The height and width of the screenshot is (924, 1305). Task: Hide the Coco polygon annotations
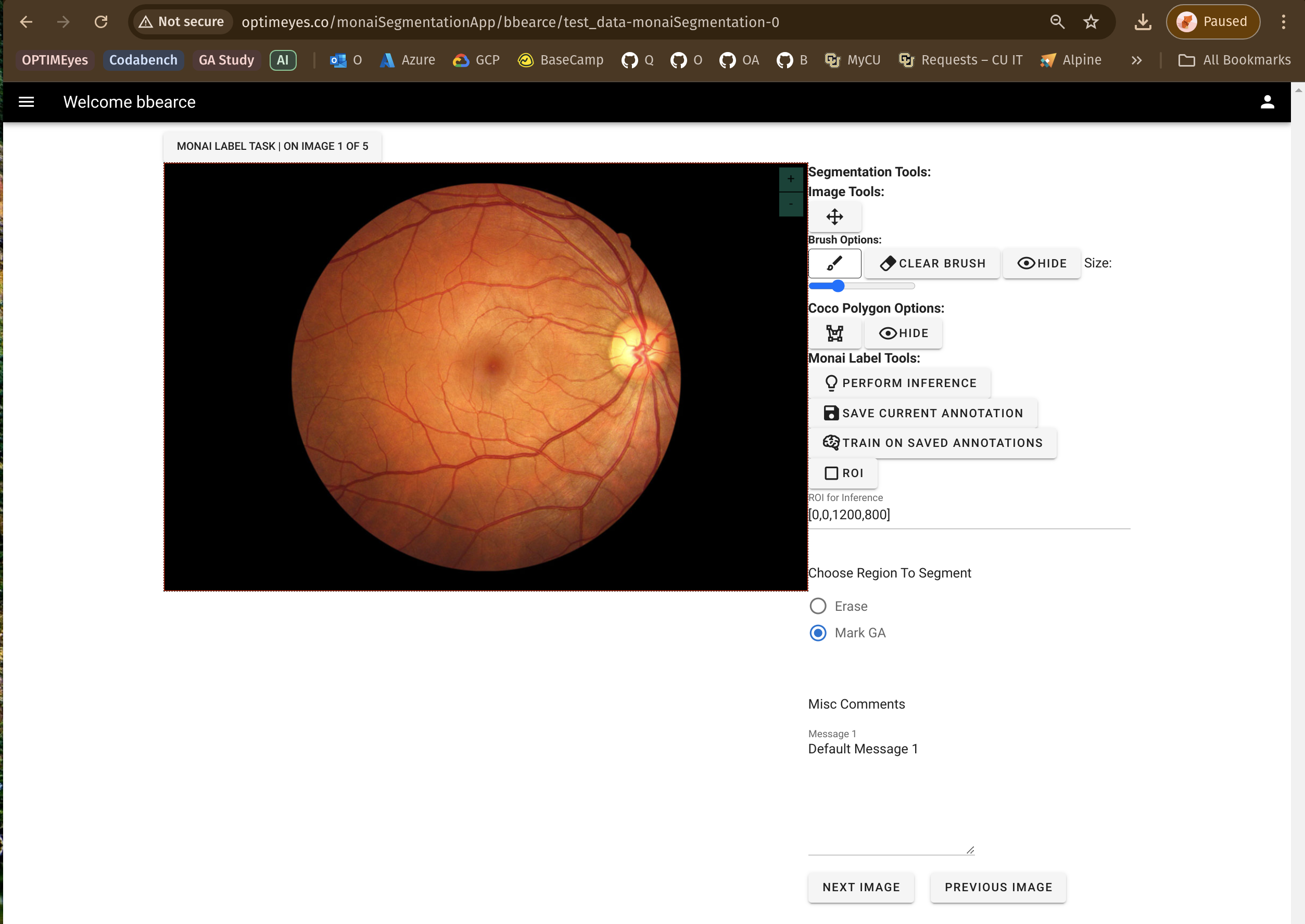click(x=903, y=333)
